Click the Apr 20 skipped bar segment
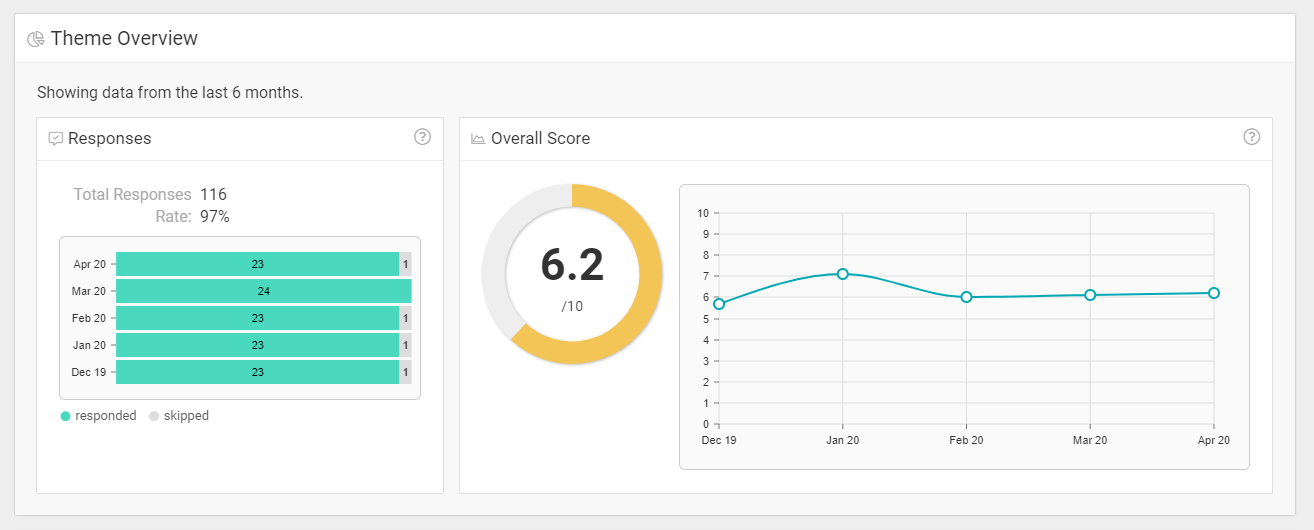Image resolution: width=1314 pixels, height=530 pixels. 405,264
